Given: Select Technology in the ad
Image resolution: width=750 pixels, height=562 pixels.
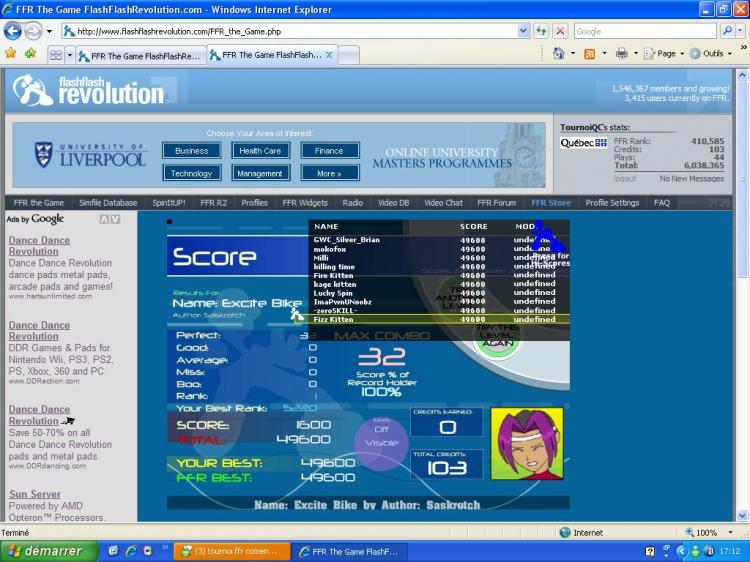Looking at the screenshot, I should click(x=191, y=173).
